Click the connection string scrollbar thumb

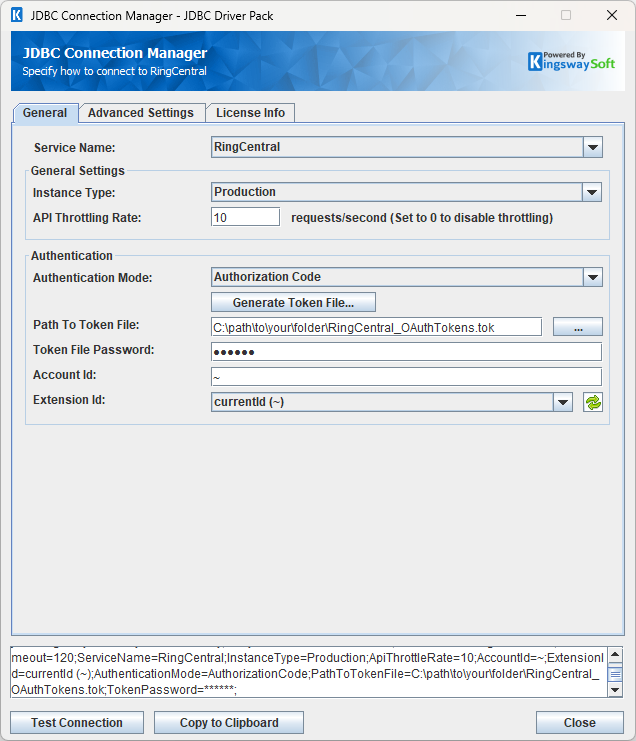click(615, 674)
